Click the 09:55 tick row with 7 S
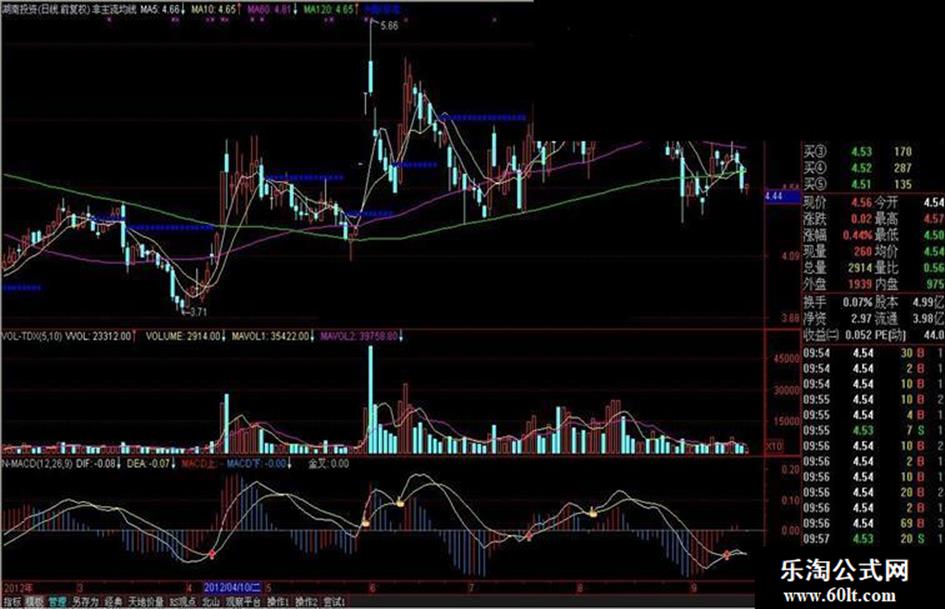The image size is (945, 609). pos(873,431)
